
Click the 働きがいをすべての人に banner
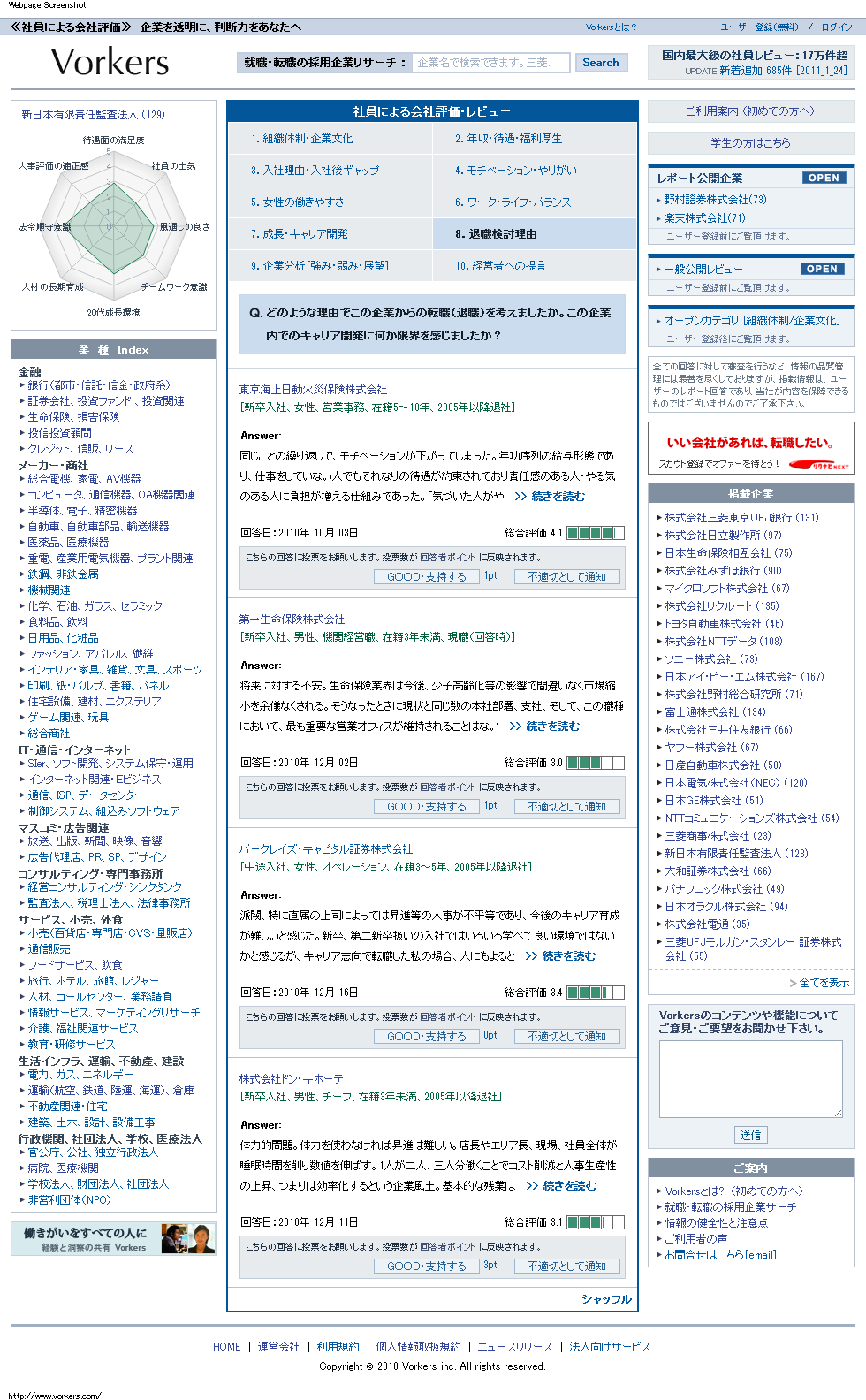pyautogui.click(x=113, y=1239)
